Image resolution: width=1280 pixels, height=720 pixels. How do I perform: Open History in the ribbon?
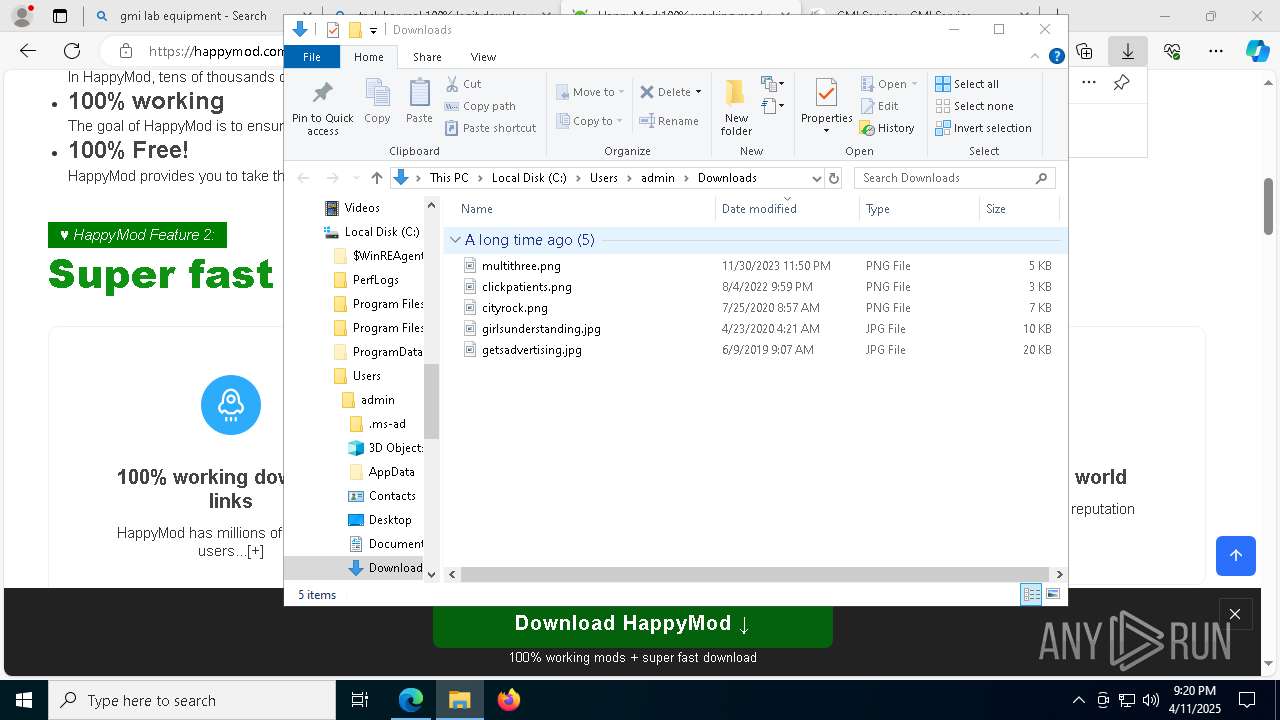[x=887, y=128]
